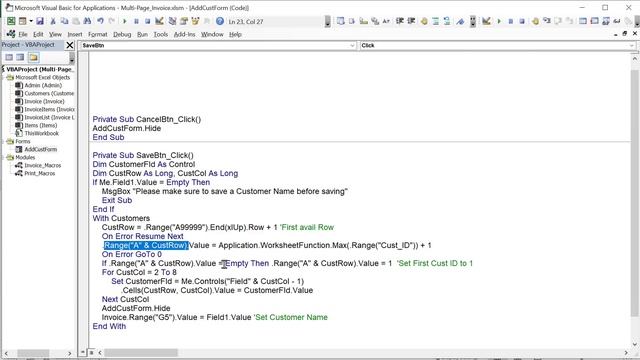The height and width of the screenshot is (360, 640).
Task: Select Print_Macros module in project tree
Action: click(40, 173)
